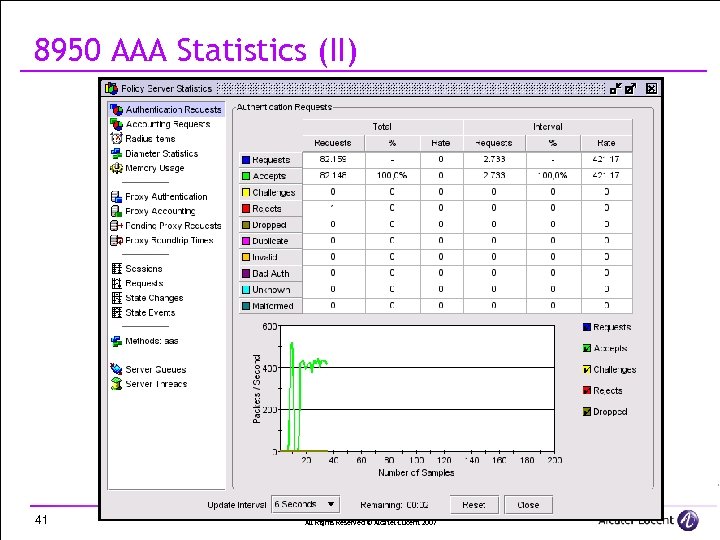Open the Server Queues icon
Screen dimensions: 720x540
(117, 369)
